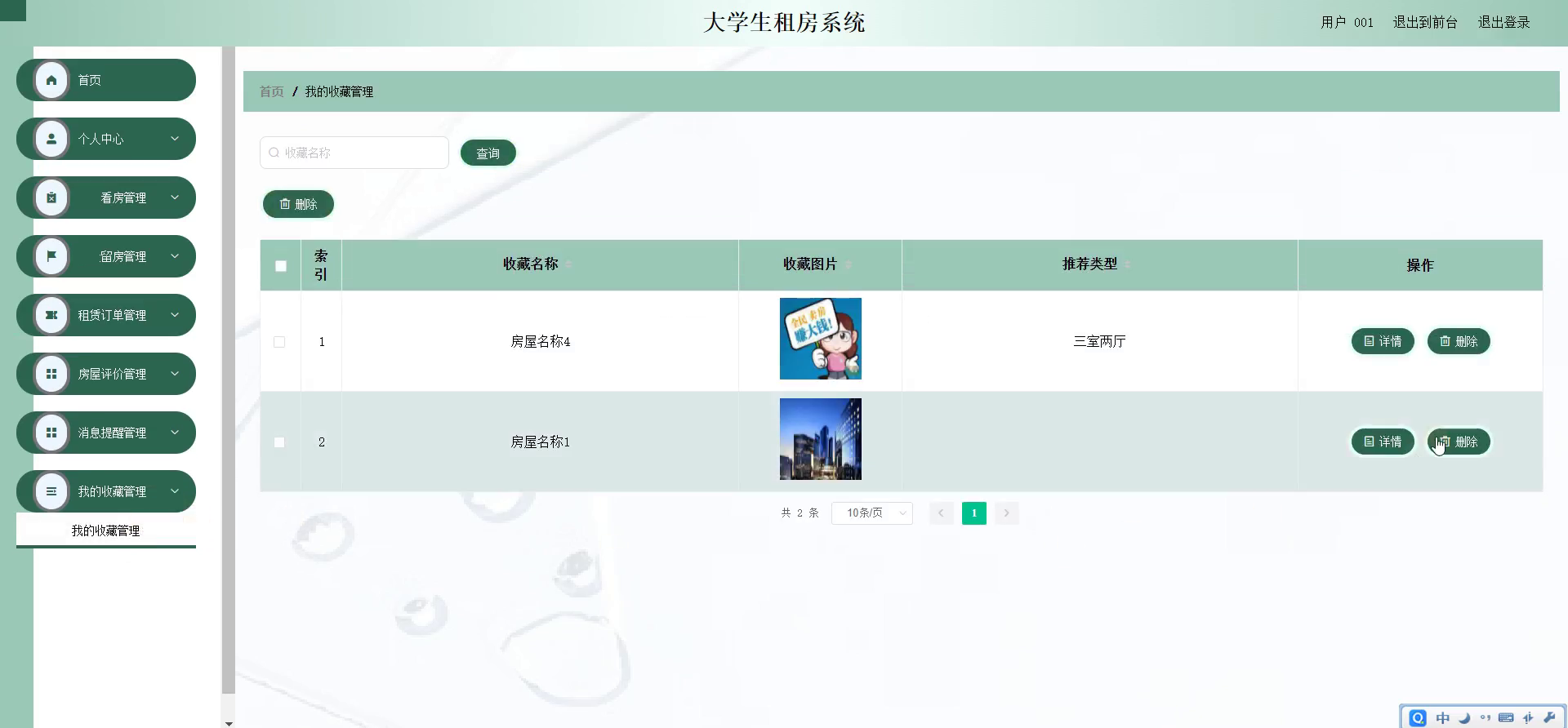
Task: Click the cartoon thumbnail for 房屋名称4
Action: coord(821,339)
